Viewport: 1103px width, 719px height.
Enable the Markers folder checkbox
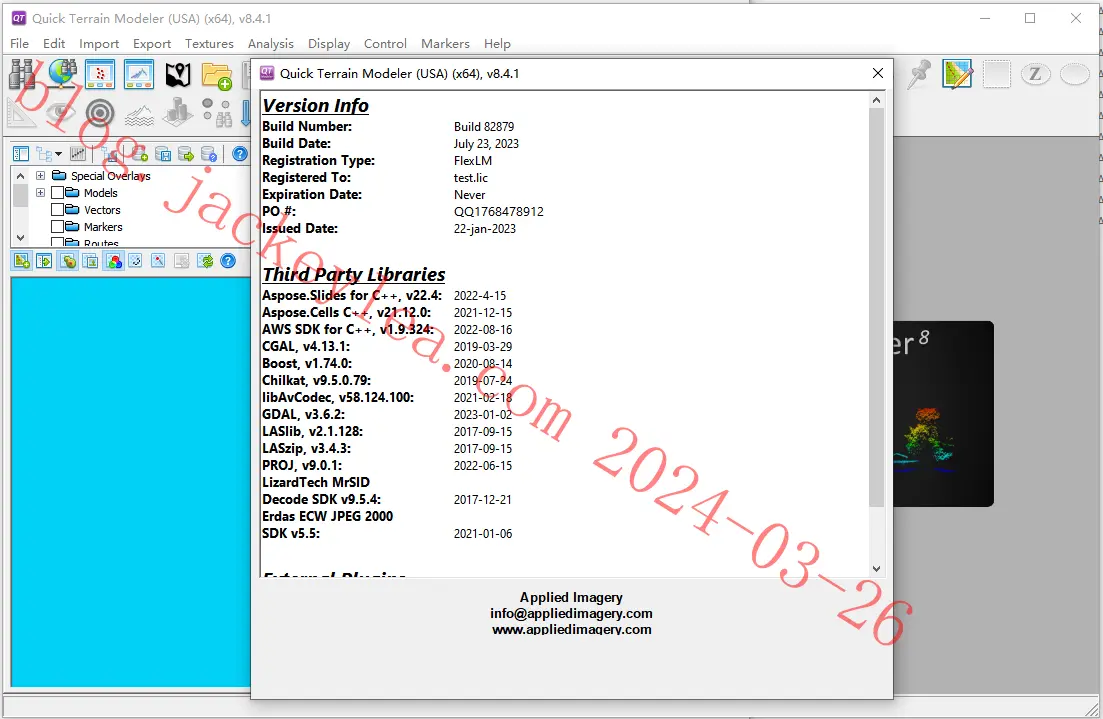pos(58,227)
